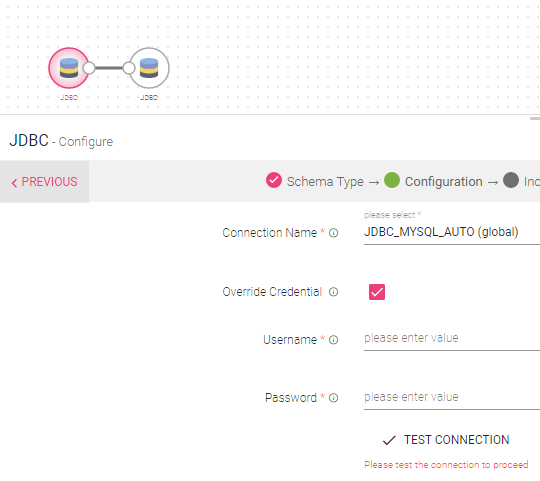
Task: Select the highlighted source JDBC node
Action: coord(69,68)
